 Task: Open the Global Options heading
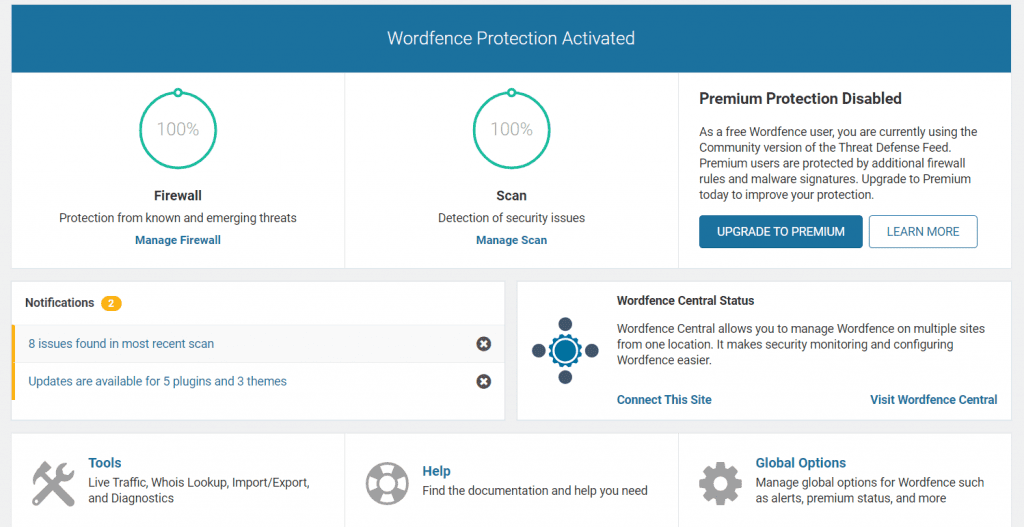[x=800, y=463]
